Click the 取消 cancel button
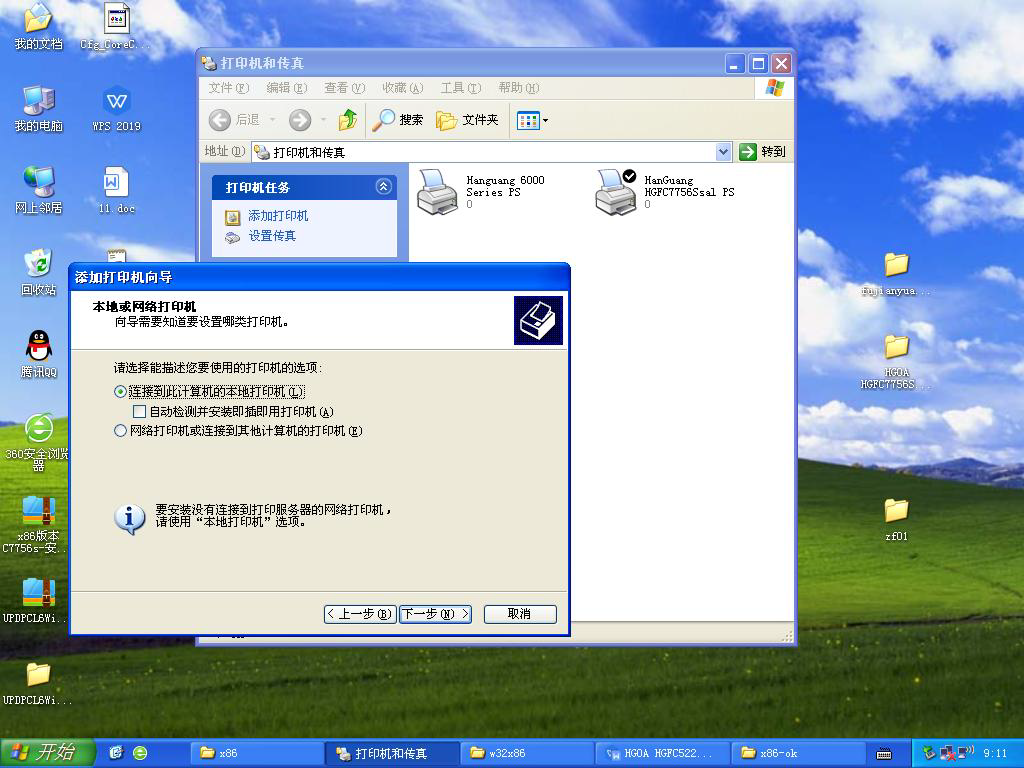Image resolution: width=1024 pixels, height=768 pixels. click(520, 614)
